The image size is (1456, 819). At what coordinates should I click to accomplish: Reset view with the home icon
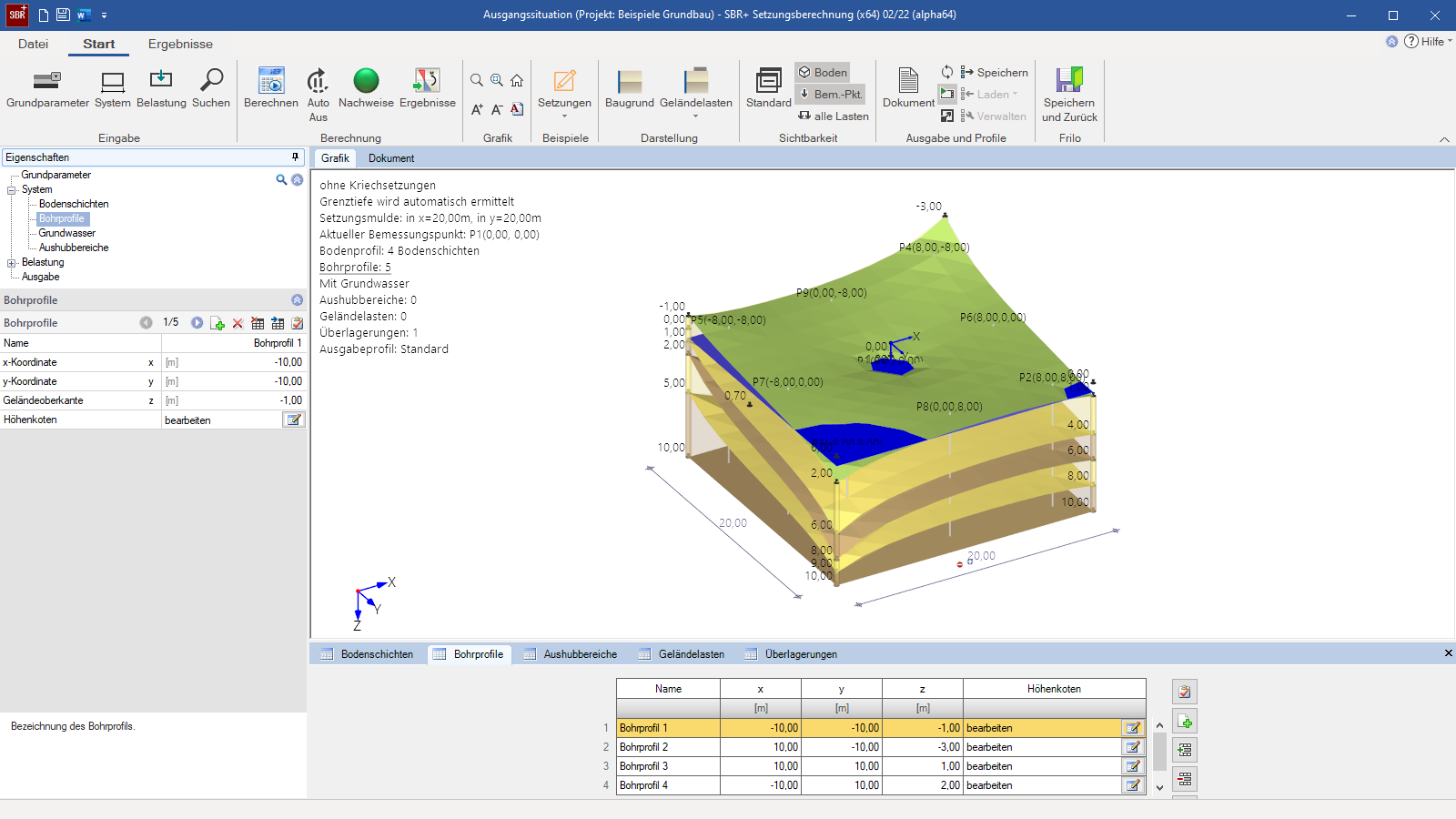click(517, 80)
